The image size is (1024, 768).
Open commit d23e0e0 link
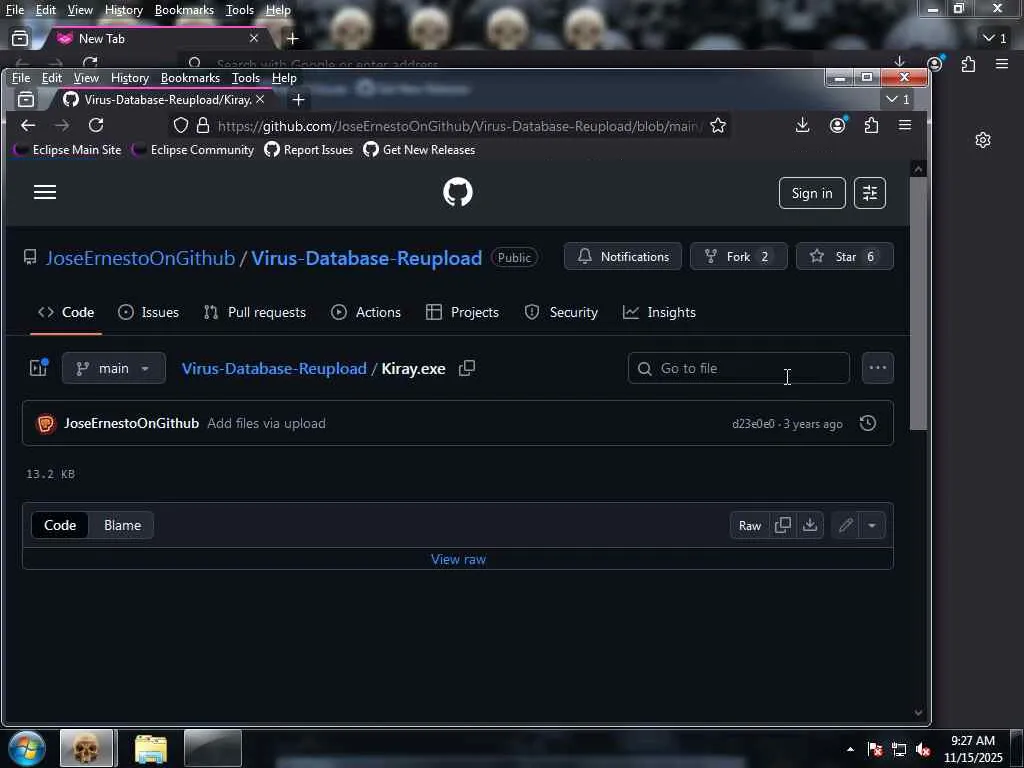click(x=753, y=424)
